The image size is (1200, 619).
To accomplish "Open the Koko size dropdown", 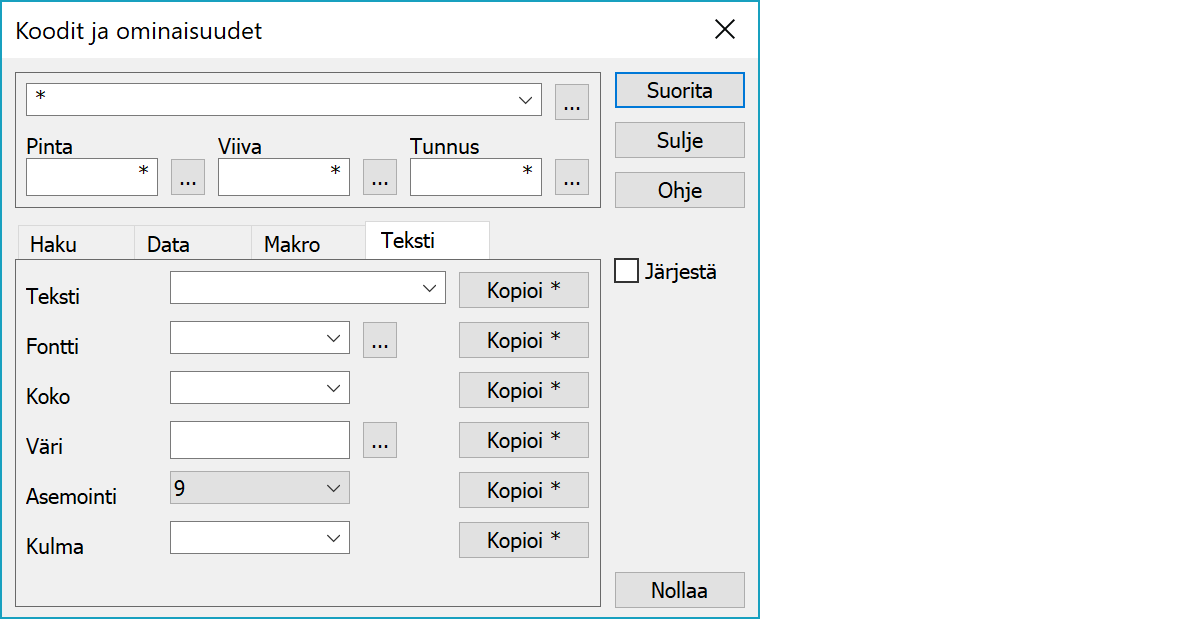I will pos(334,388).
